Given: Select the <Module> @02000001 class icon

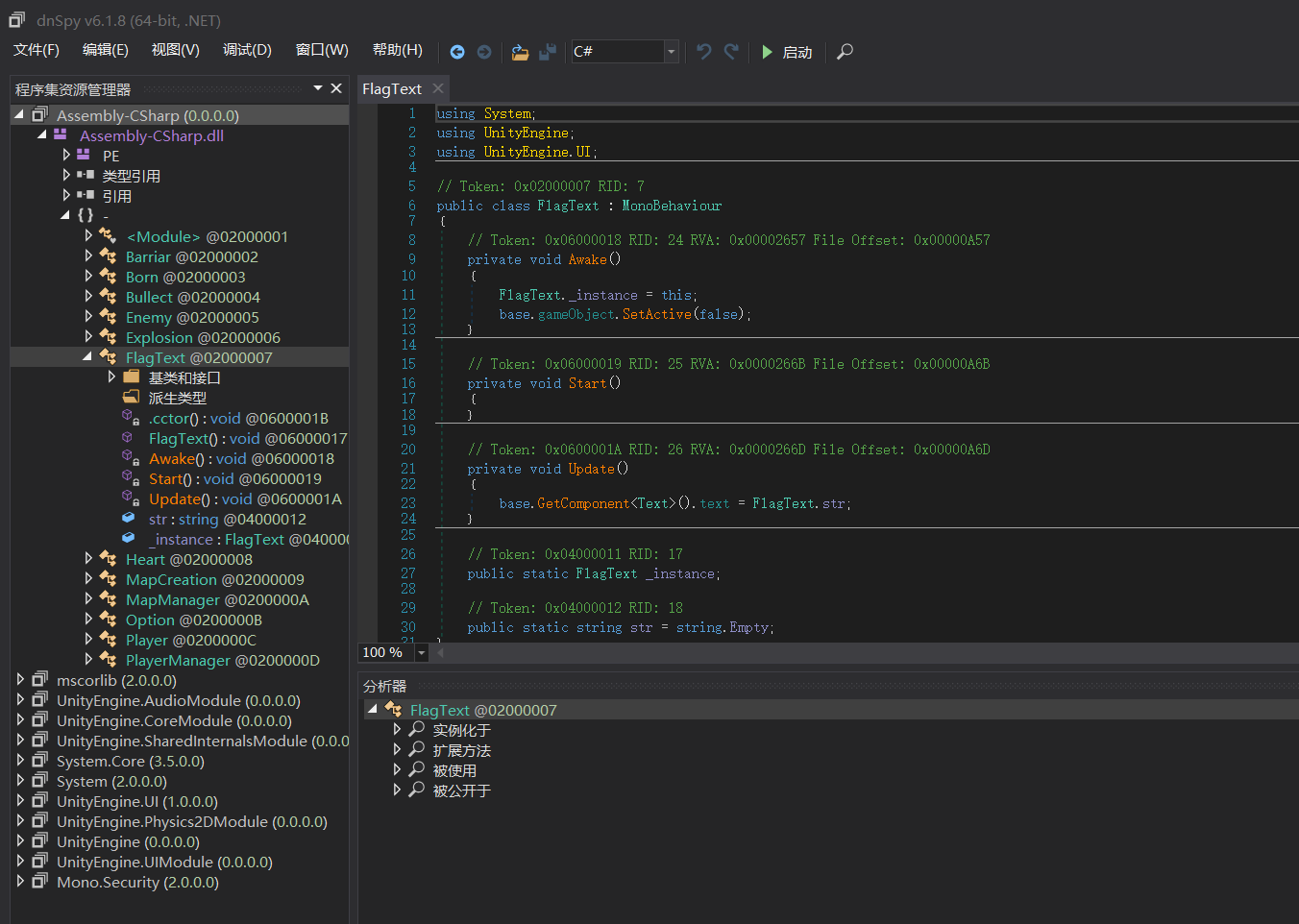Looking at the screenshot, I should pos(108,236).
